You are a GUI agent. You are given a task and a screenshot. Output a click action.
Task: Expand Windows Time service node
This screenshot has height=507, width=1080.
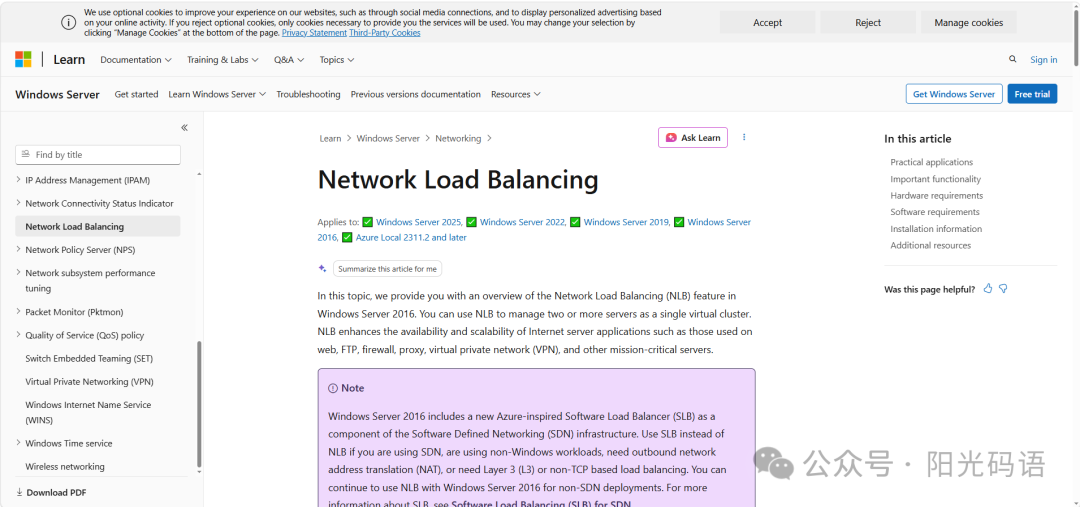coord(19,443)
